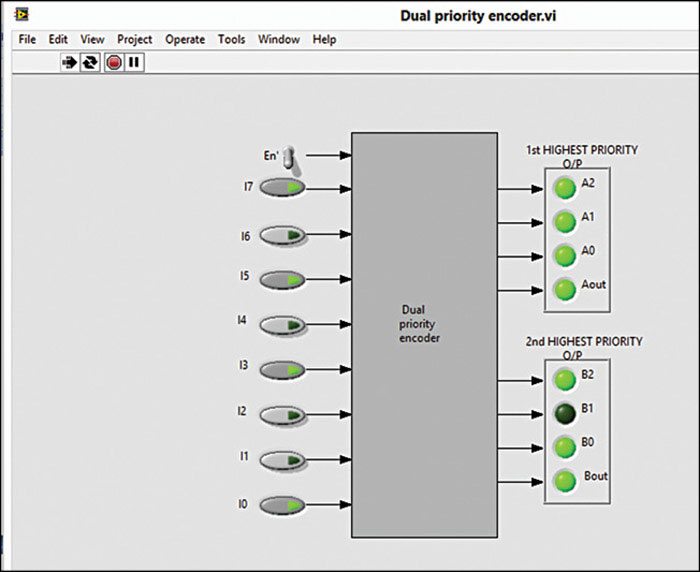Image resolution: width=700 pixels, height=572 pixels.
Task: Open the Tools menu
Action: pyautogui.click(x=231, y=40)
